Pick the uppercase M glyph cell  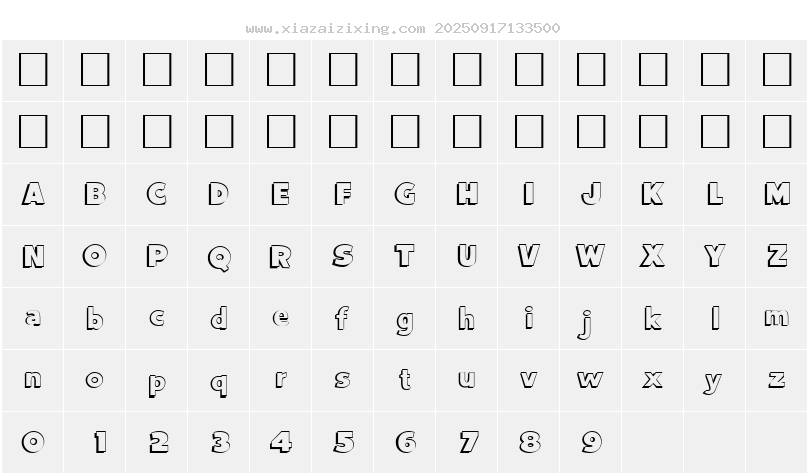pos(777,194)
